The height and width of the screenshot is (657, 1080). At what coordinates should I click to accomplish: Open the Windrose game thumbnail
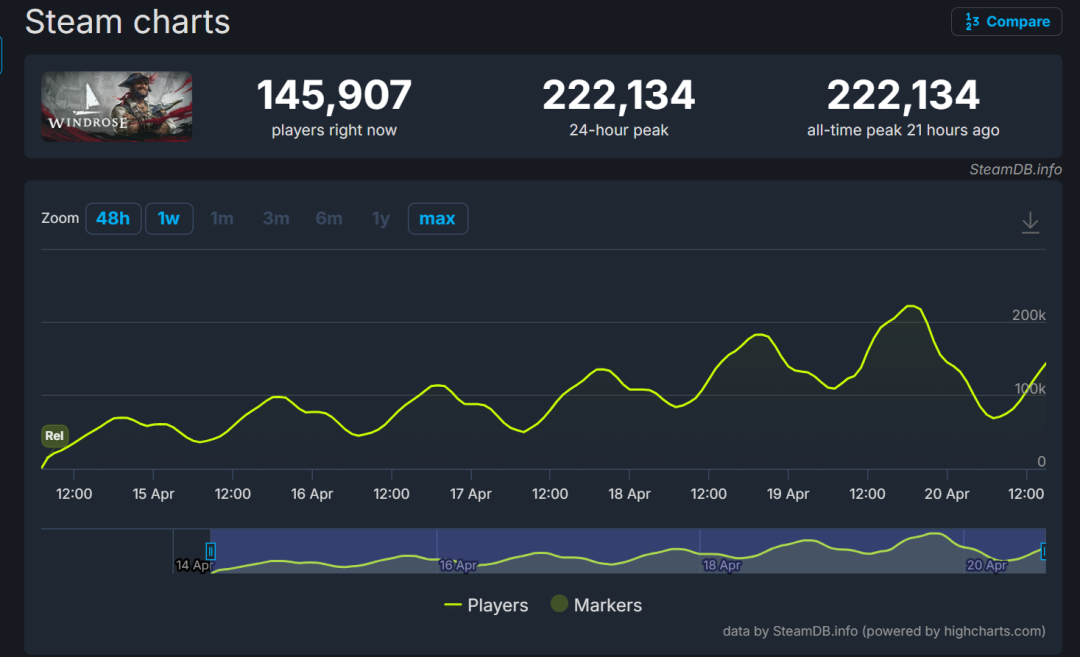click(116, 106)
